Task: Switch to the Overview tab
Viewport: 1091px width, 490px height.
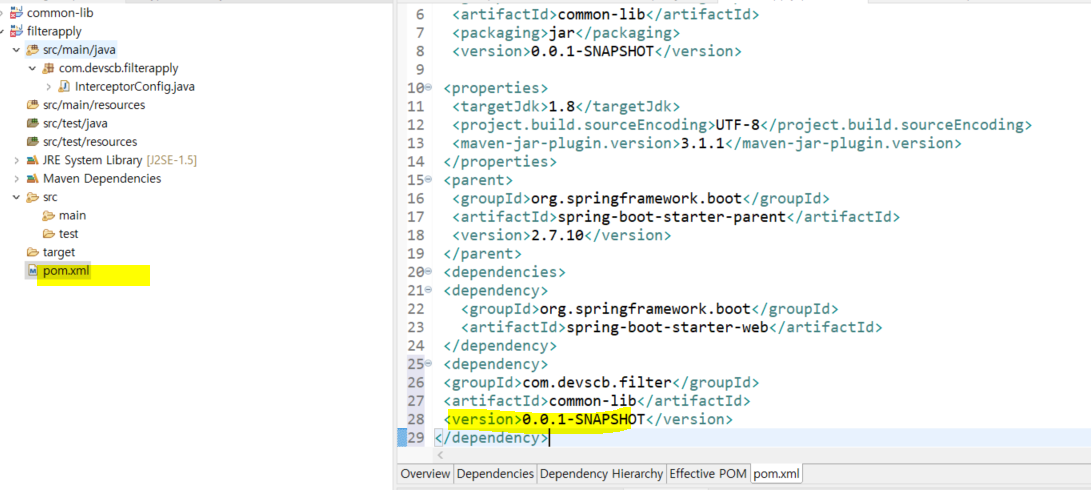Action: 425,474
